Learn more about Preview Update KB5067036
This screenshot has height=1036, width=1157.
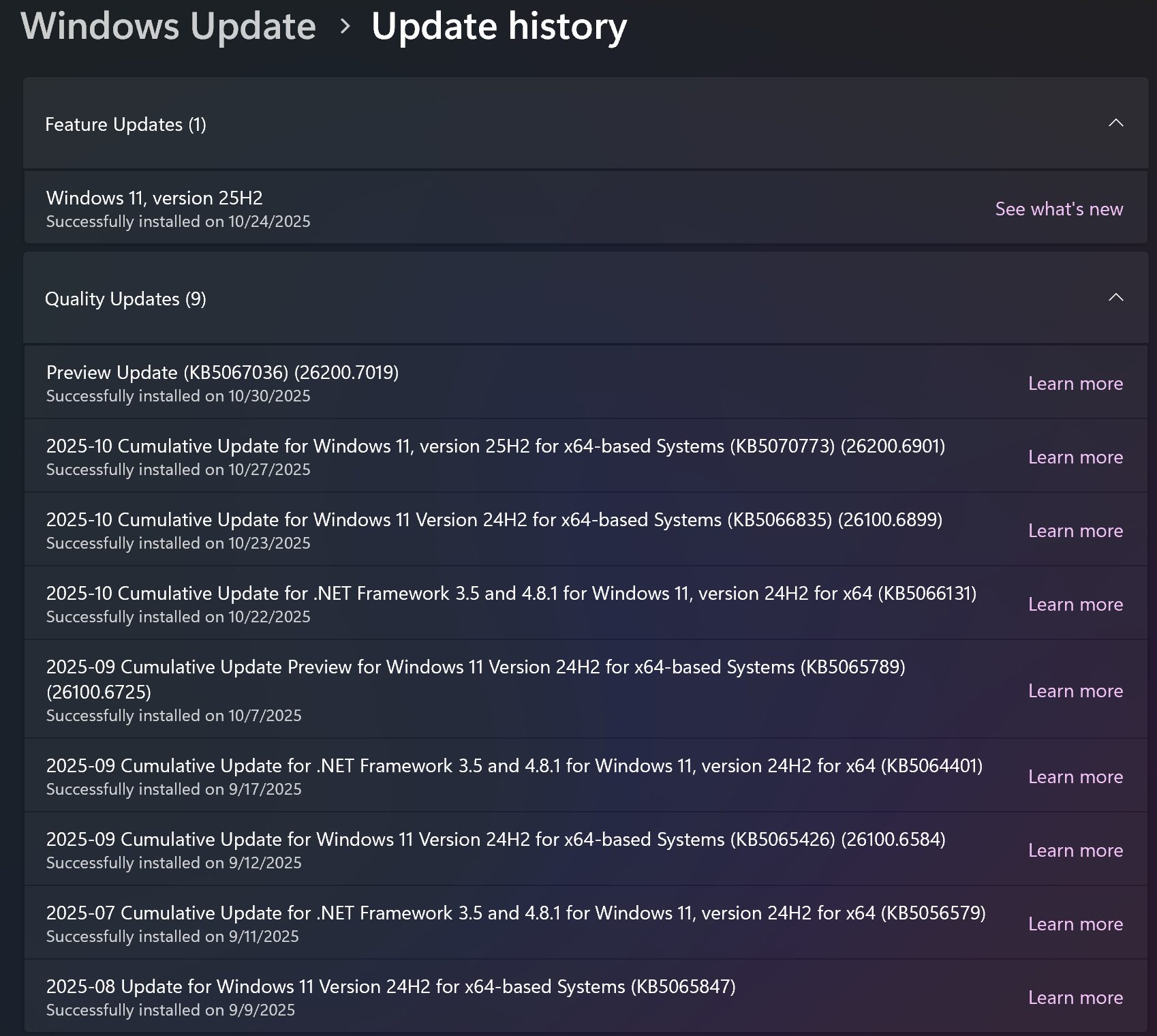(1075, 383)
